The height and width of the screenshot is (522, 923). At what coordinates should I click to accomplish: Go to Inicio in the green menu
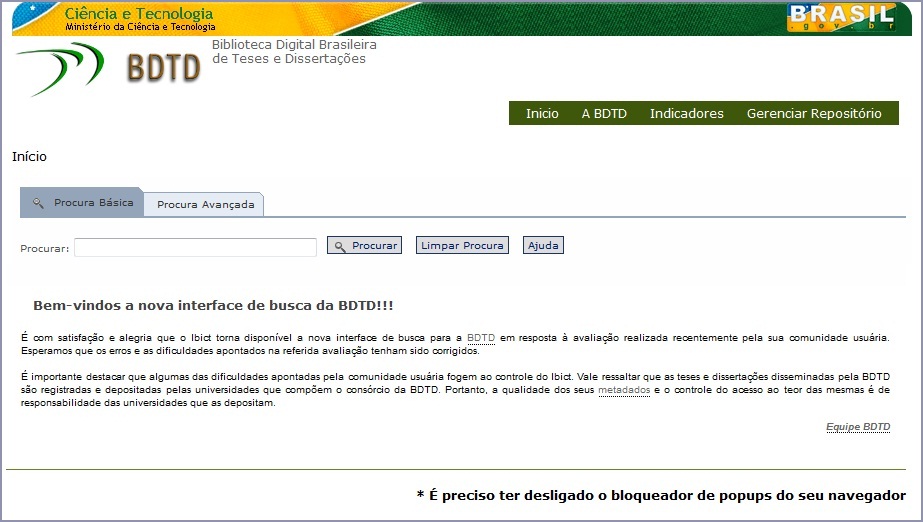542,114
